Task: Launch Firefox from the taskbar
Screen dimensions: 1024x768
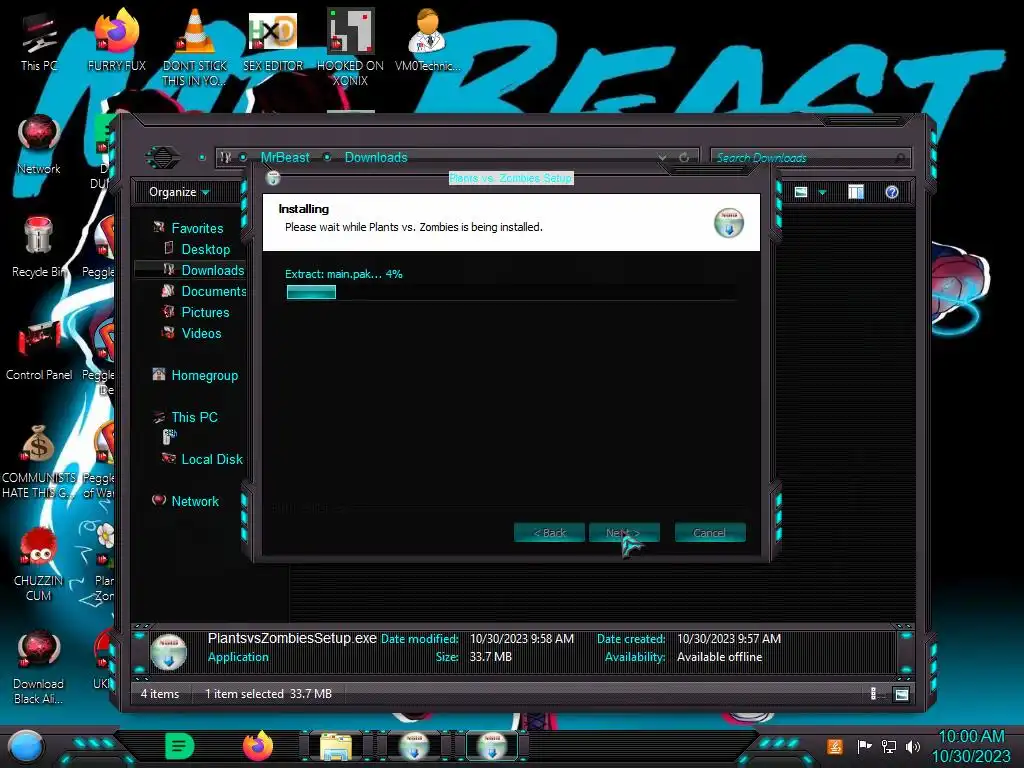Action: tap(258, 746)
